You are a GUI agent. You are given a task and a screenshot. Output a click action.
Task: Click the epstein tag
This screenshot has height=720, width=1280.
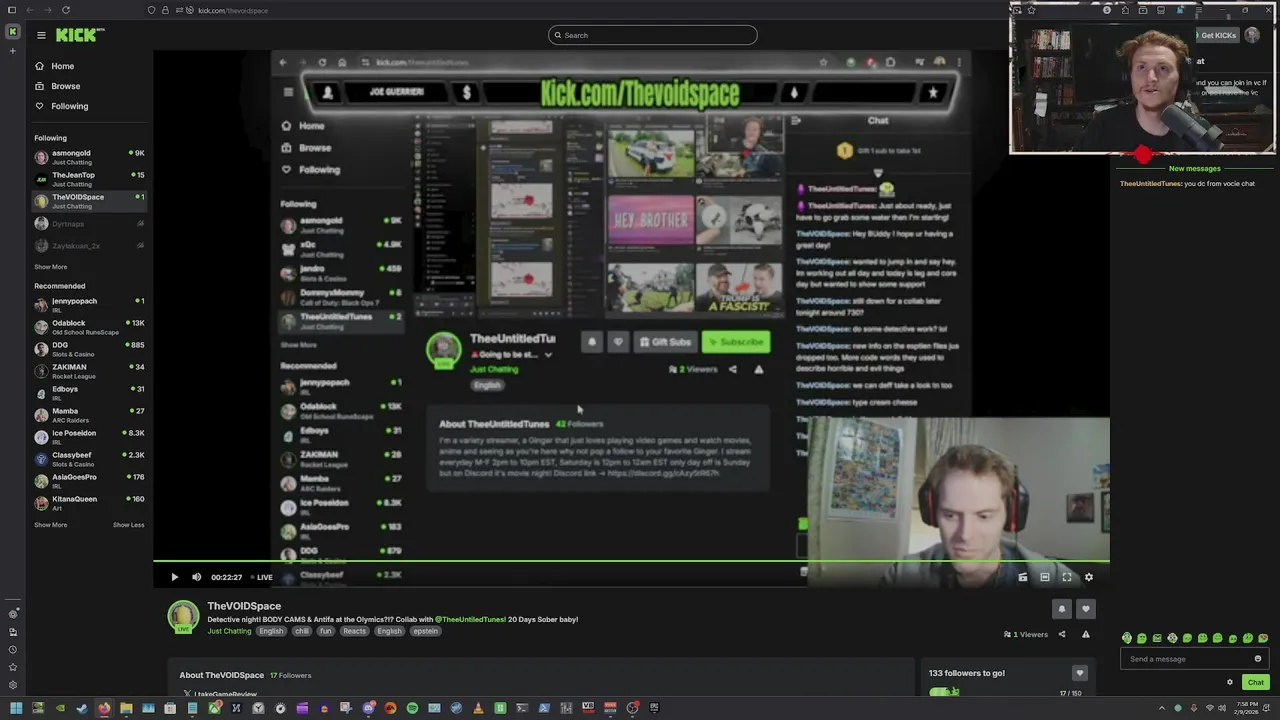(425, 632)
